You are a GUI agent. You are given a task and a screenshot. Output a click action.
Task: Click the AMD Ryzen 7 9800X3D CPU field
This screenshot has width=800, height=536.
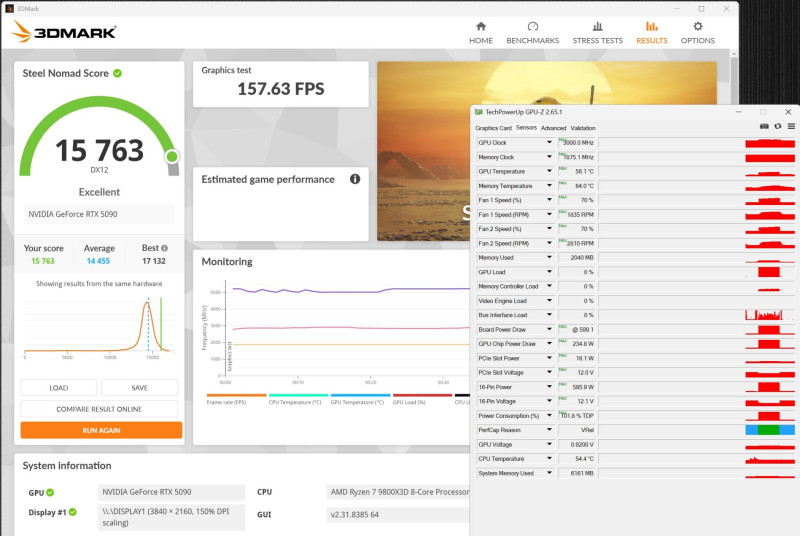pyautogui.click(x=398, y=492)
